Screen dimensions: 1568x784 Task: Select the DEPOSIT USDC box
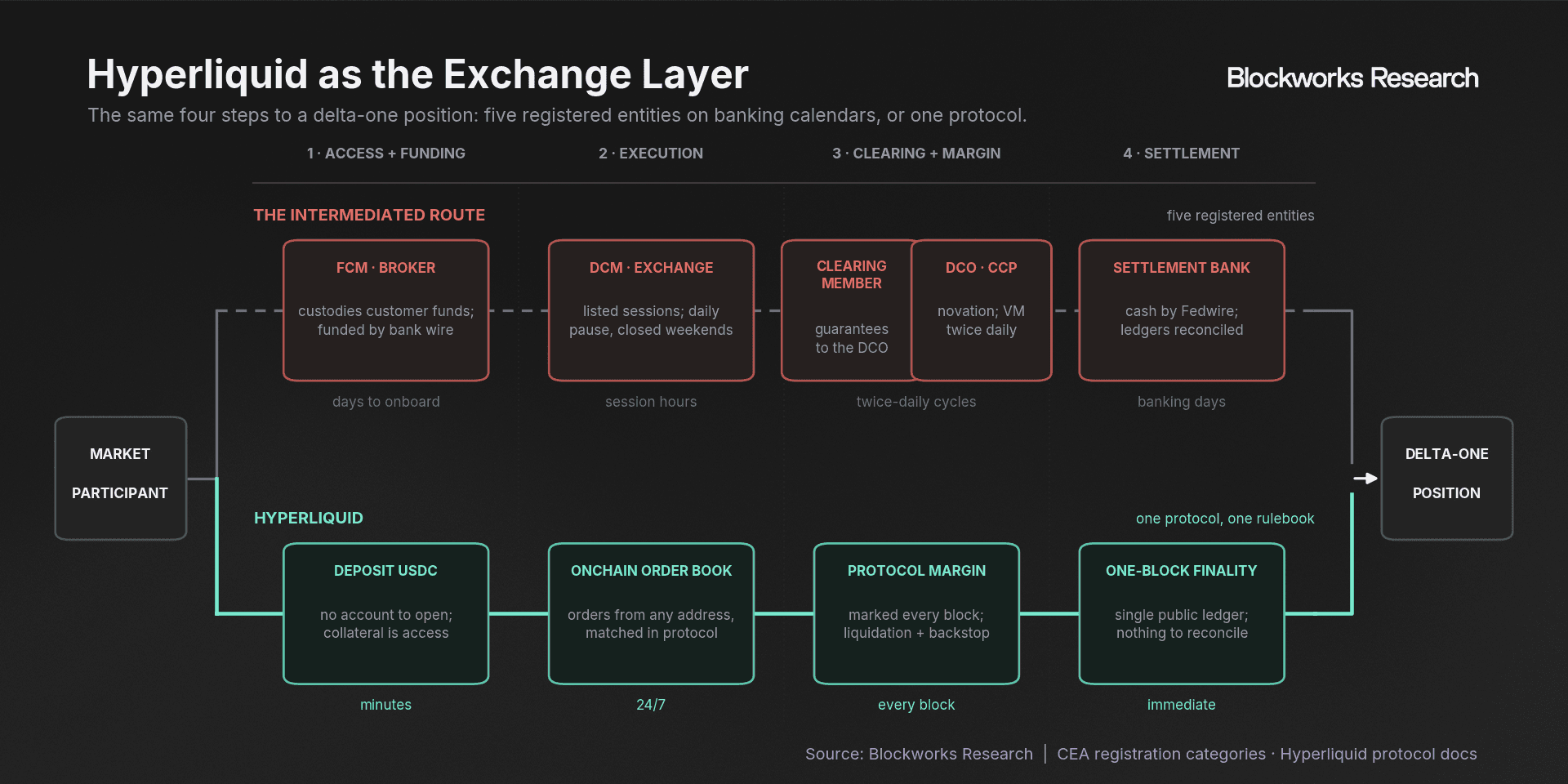(385, 613)
